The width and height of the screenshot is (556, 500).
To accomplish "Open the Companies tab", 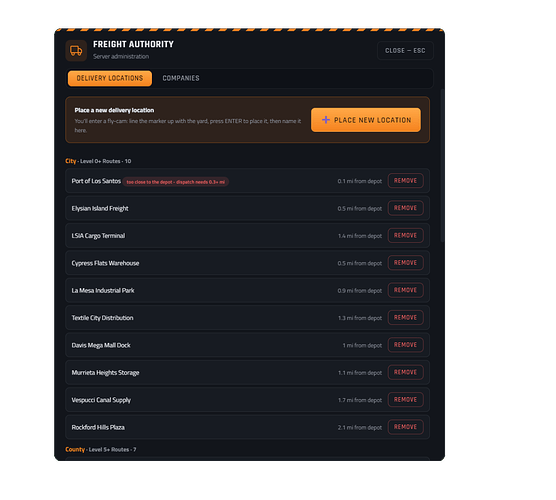I will coord(181,78).
